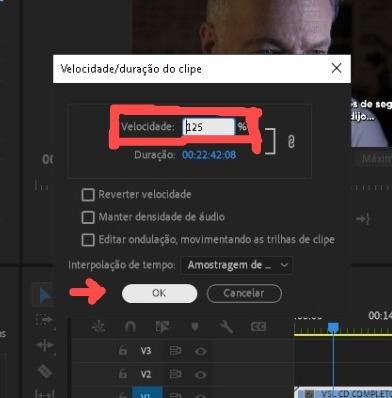Select the Selection tool arrow
The image size is (392, 398).
(44, 296)
